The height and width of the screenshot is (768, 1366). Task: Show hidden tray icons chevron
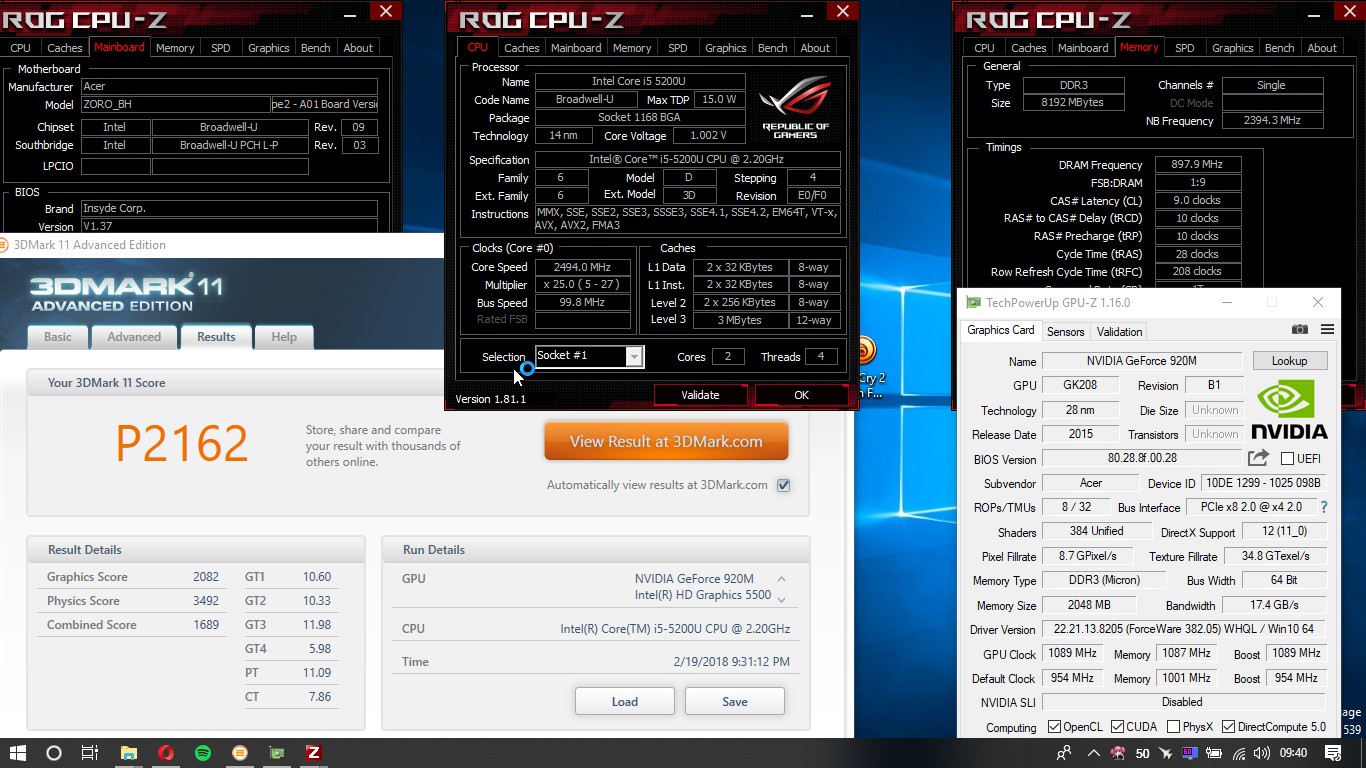coord(1094,753)
